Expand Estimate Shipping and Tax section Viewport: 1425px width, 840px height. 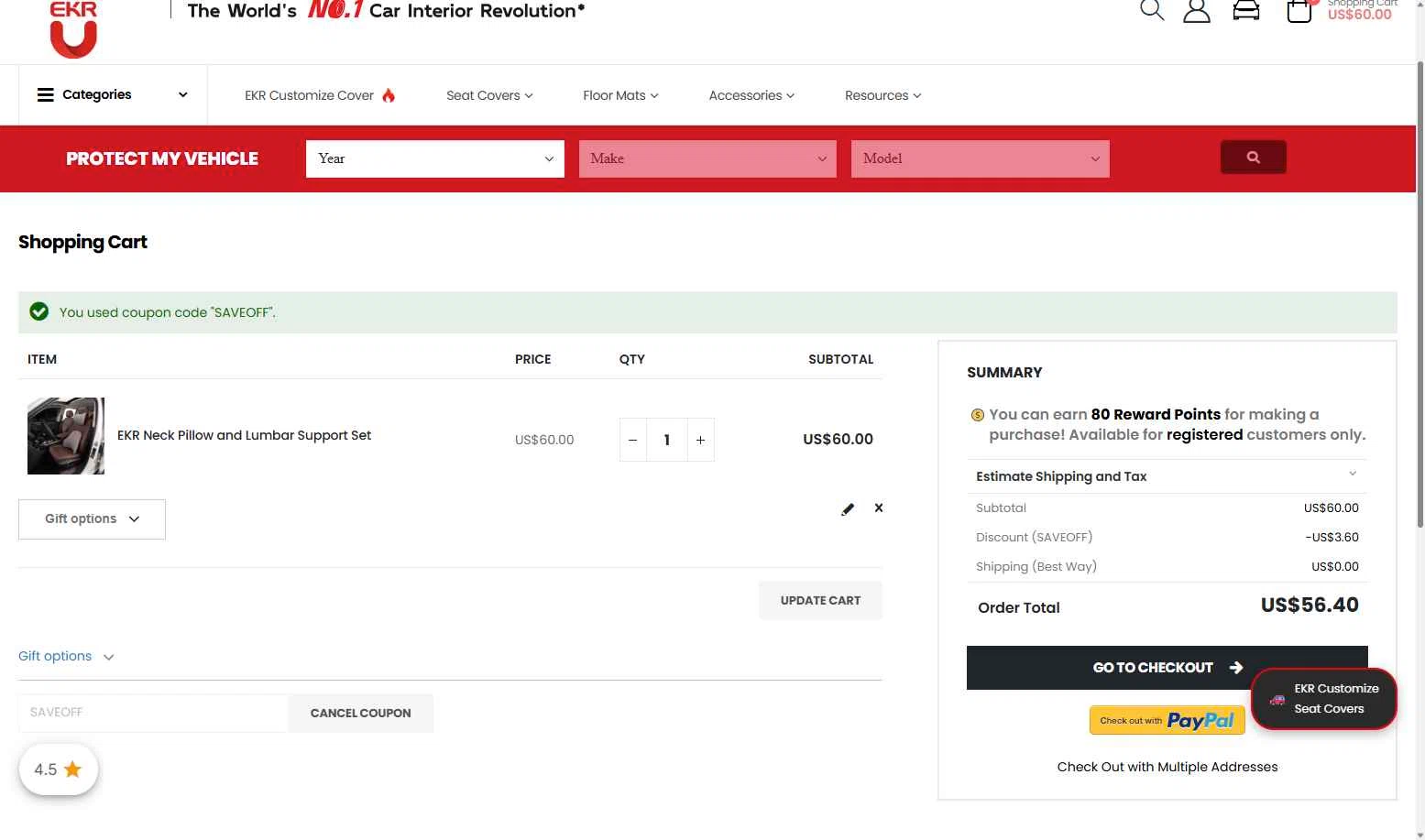click(1167, 476)
